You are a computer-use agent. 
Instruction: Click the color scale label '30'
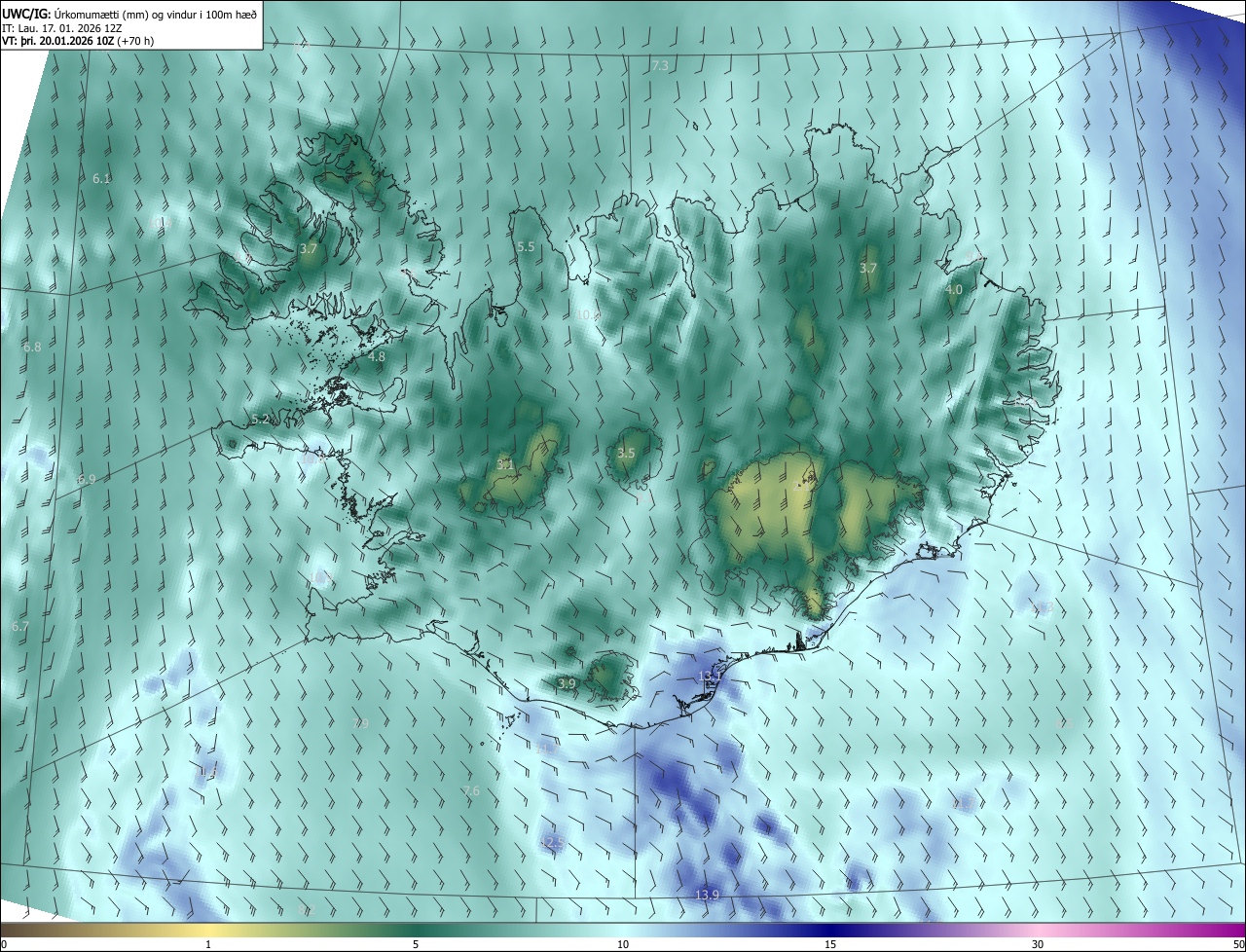[1038, 945]
